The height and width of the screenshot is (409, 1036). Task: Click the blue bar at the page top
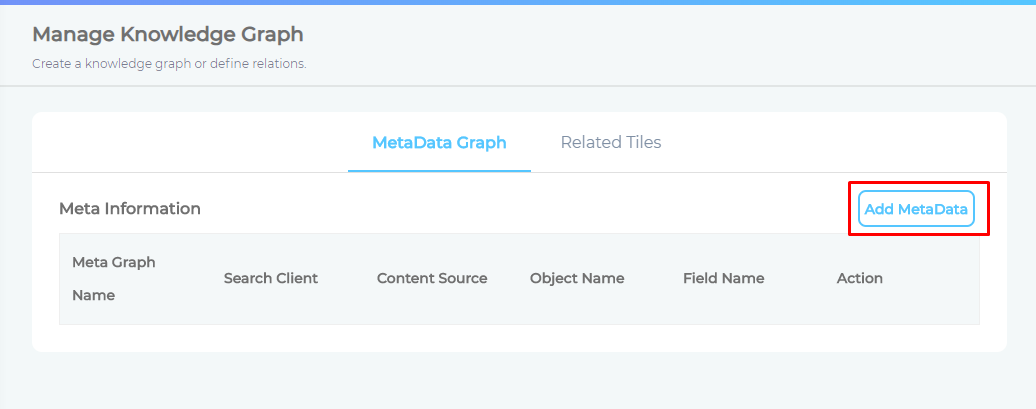[518, 2]
